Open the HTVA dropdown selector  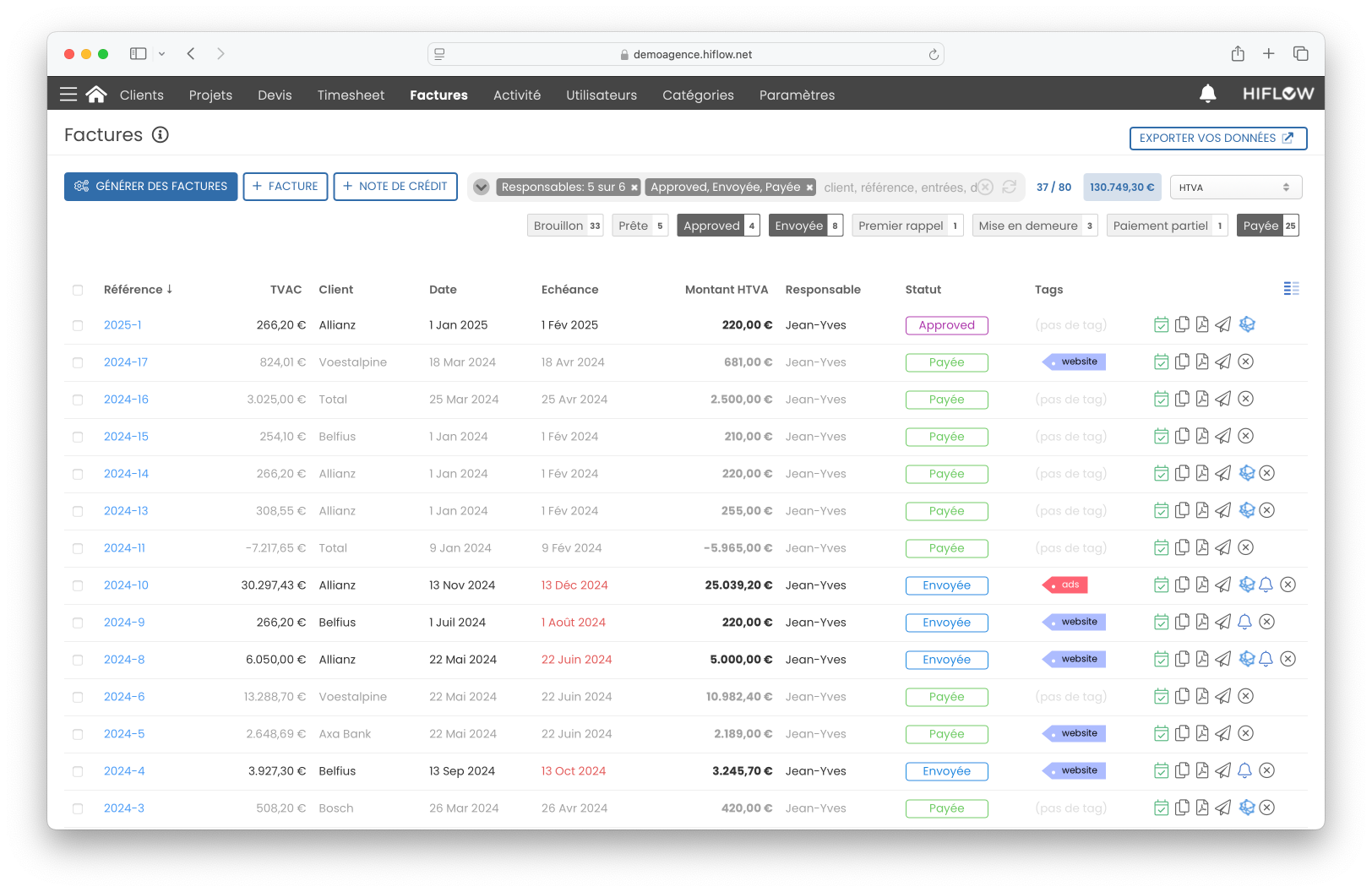pos(1235,187)
